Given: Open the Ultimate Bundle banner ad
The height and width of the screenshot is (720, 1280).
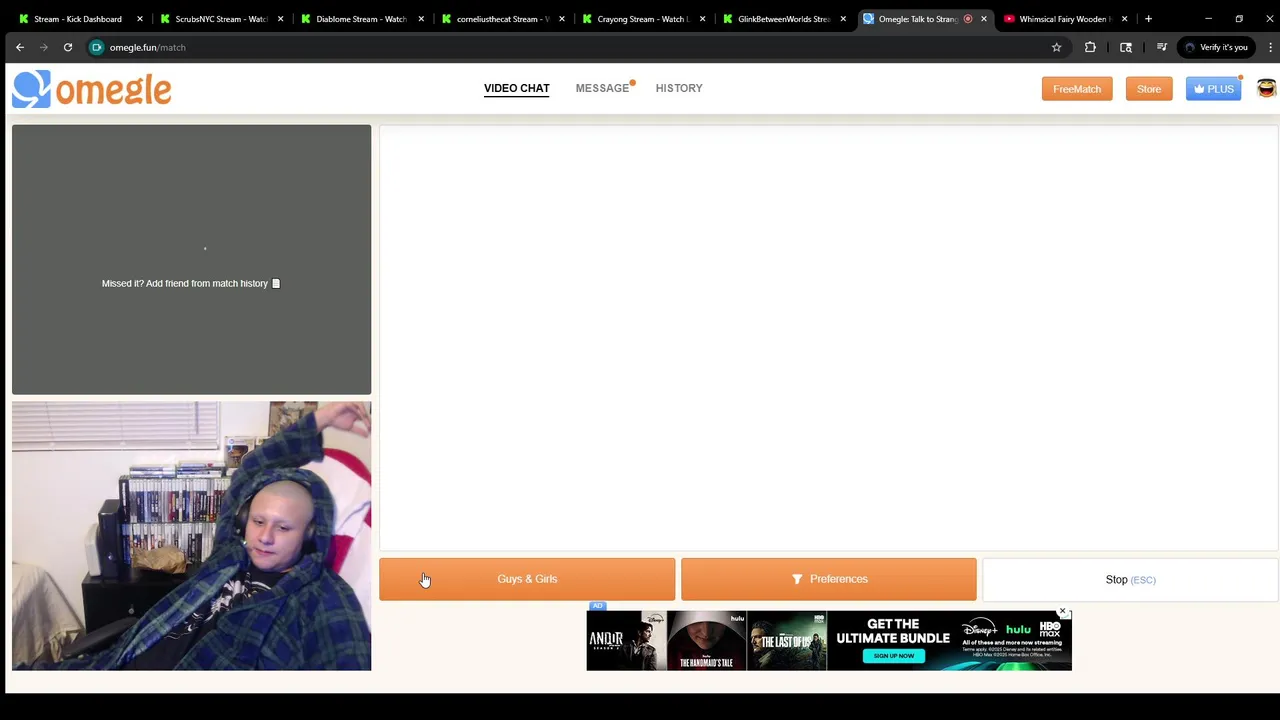Looking at the screenshot, I should pyautogui.click(x=829, y=640).
